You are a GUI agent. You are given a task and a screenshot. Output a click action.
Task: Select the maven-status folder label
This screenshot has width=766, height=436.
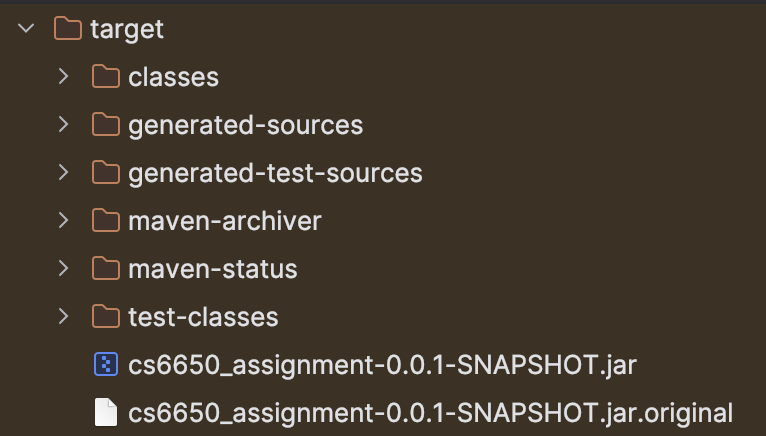(x=212, y=269)
